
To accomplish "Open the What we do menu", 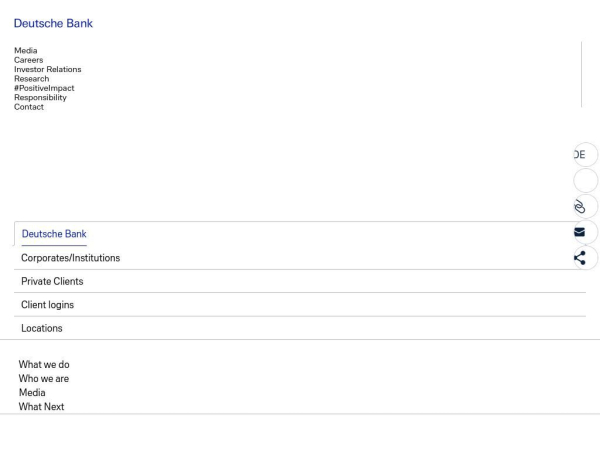I will (44, 365).
